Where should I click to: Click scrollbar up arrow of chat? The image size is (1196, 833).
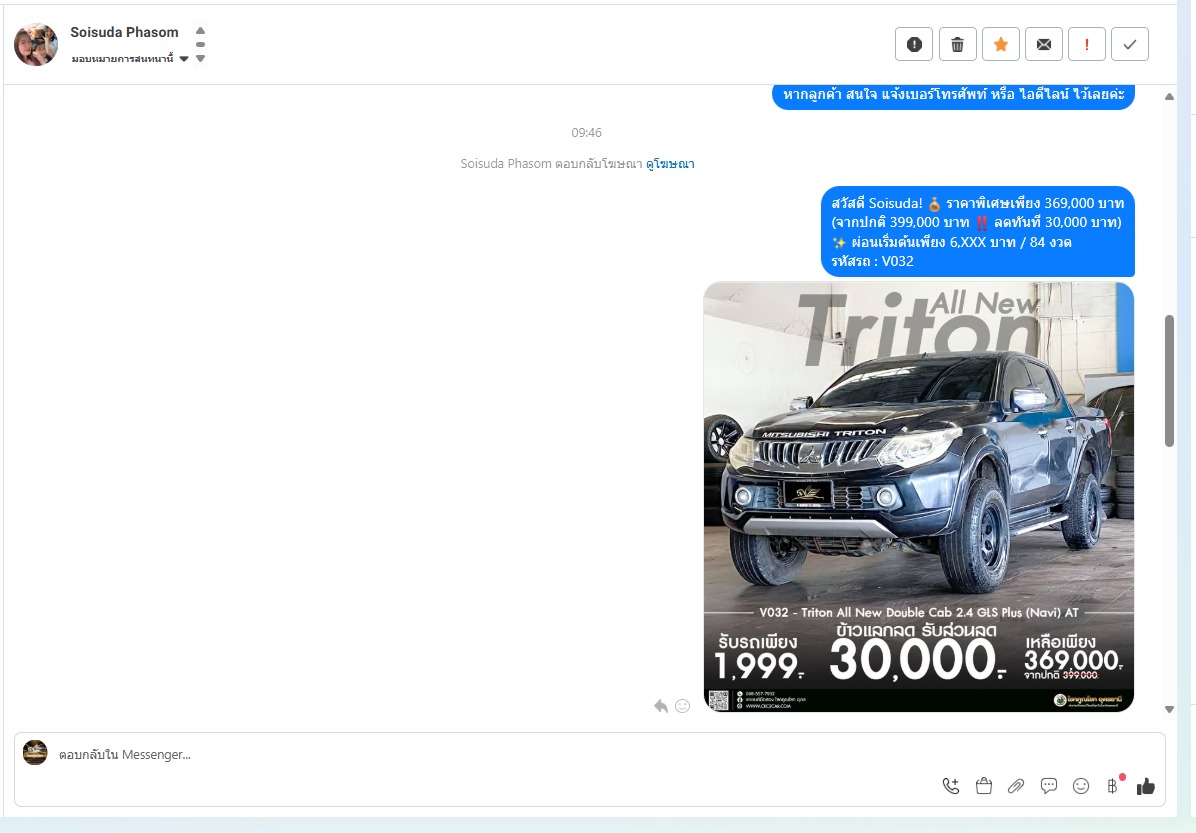click(x=1169, y=96)
